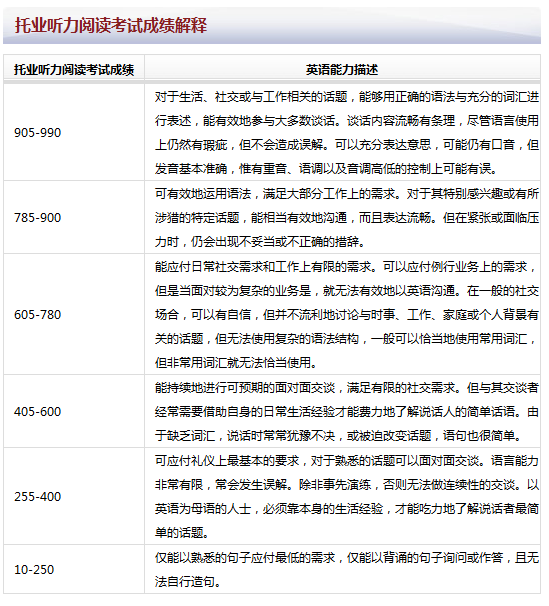Click the score range 405-600
549x606 pixels.
pyautogui.click(x=37, y=412)
